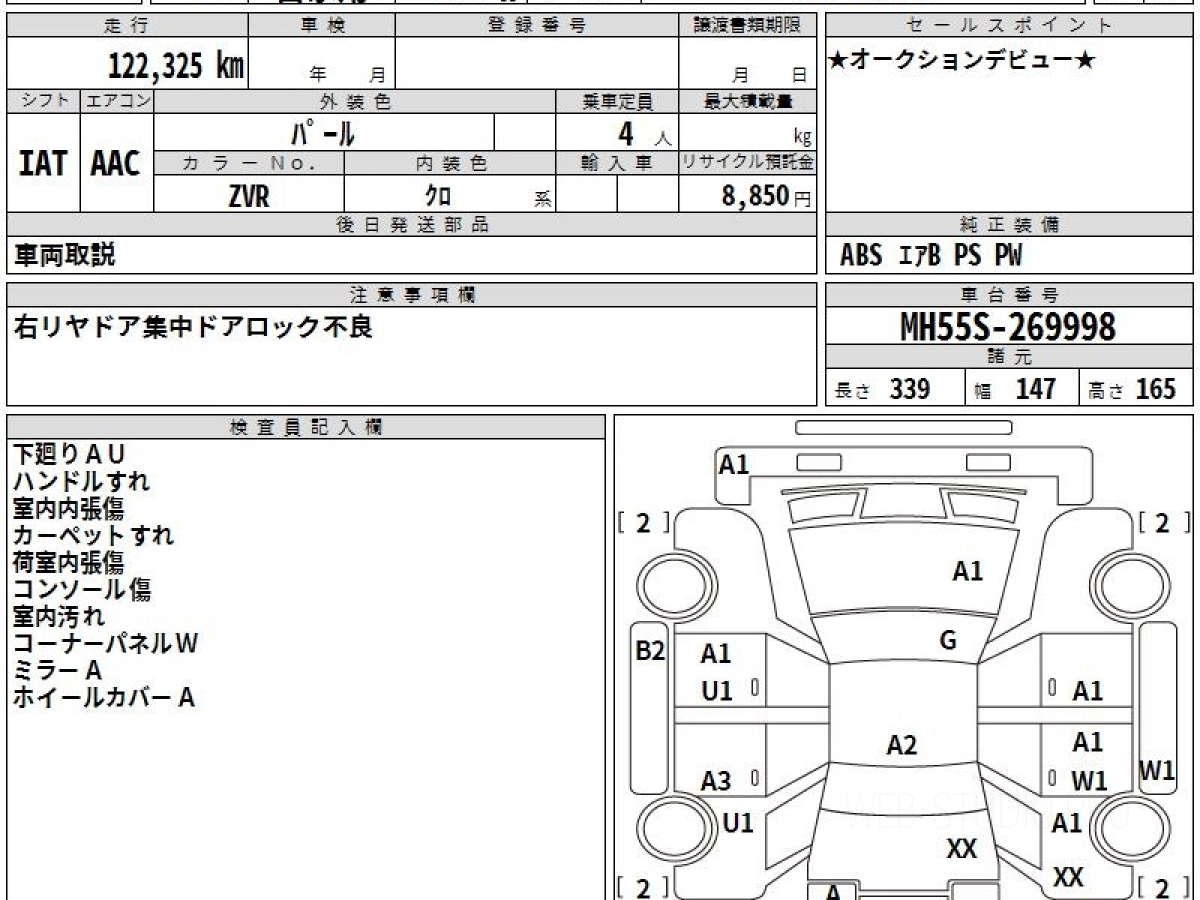Select the 車両取説 entry
1200x900 pixels.
tap(64, 255)
